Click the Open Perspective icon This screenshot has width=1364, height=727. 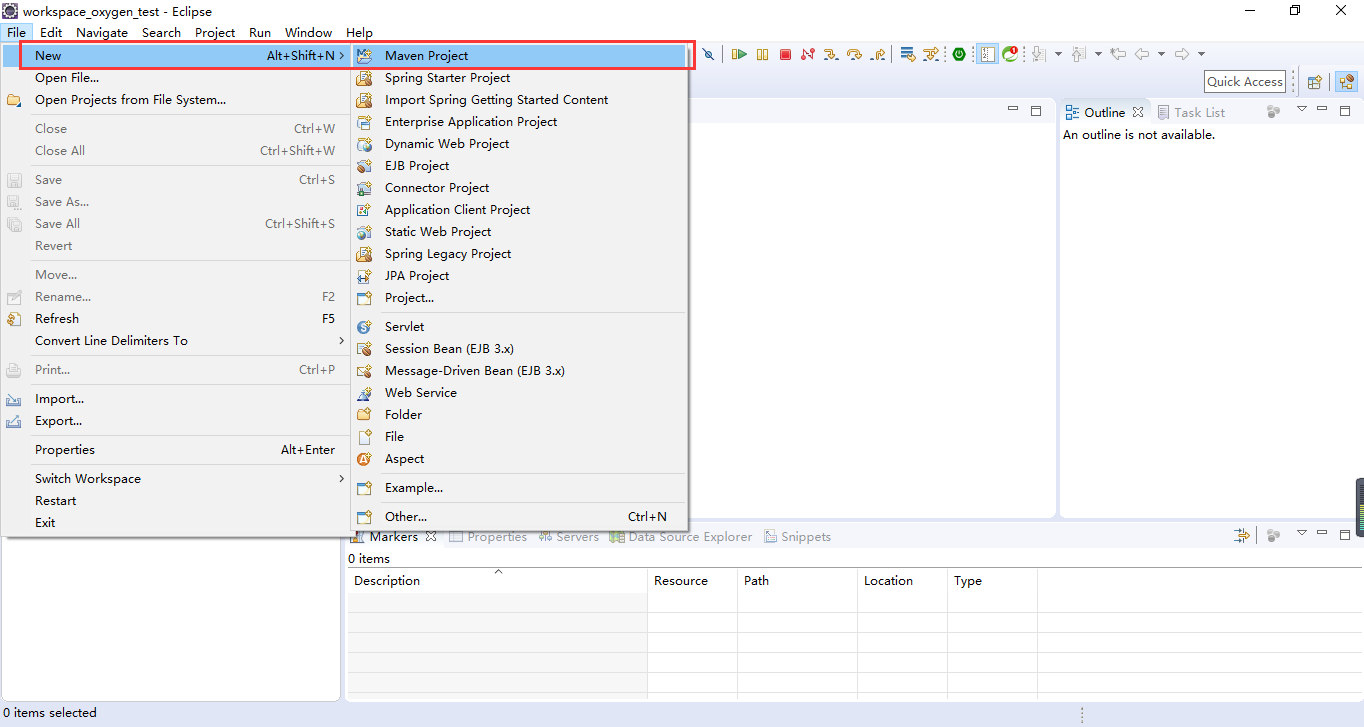coord(1315,82)
